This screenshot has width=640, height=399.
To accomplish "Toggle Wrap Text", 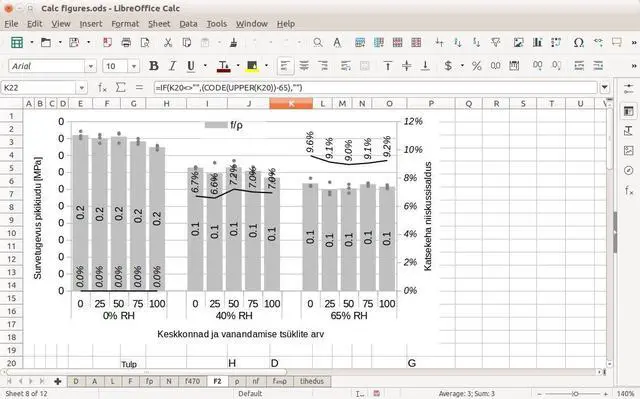I will (346, 66).
